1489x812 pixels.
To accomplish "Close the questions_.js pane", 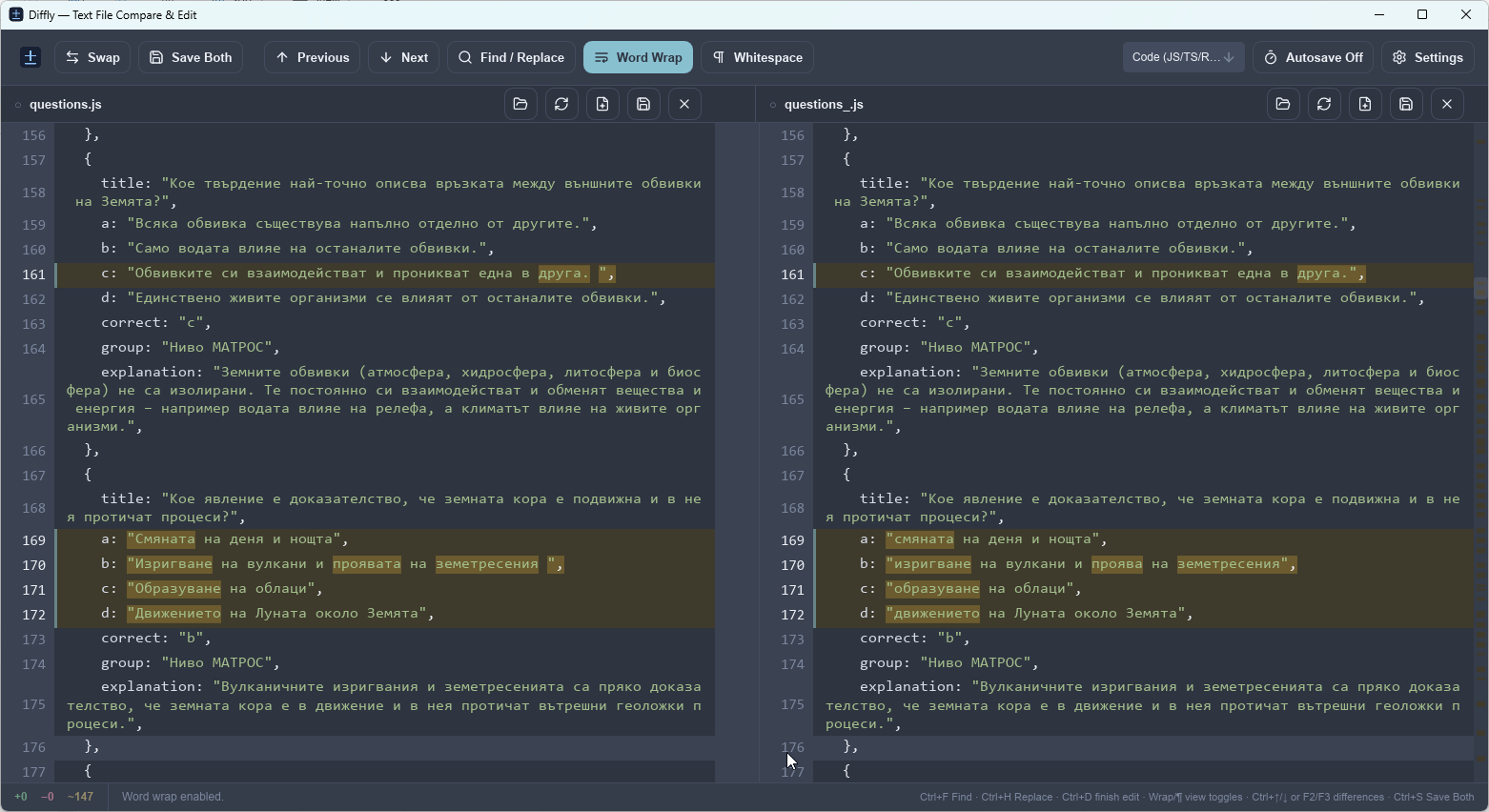I will (1447, 105).
